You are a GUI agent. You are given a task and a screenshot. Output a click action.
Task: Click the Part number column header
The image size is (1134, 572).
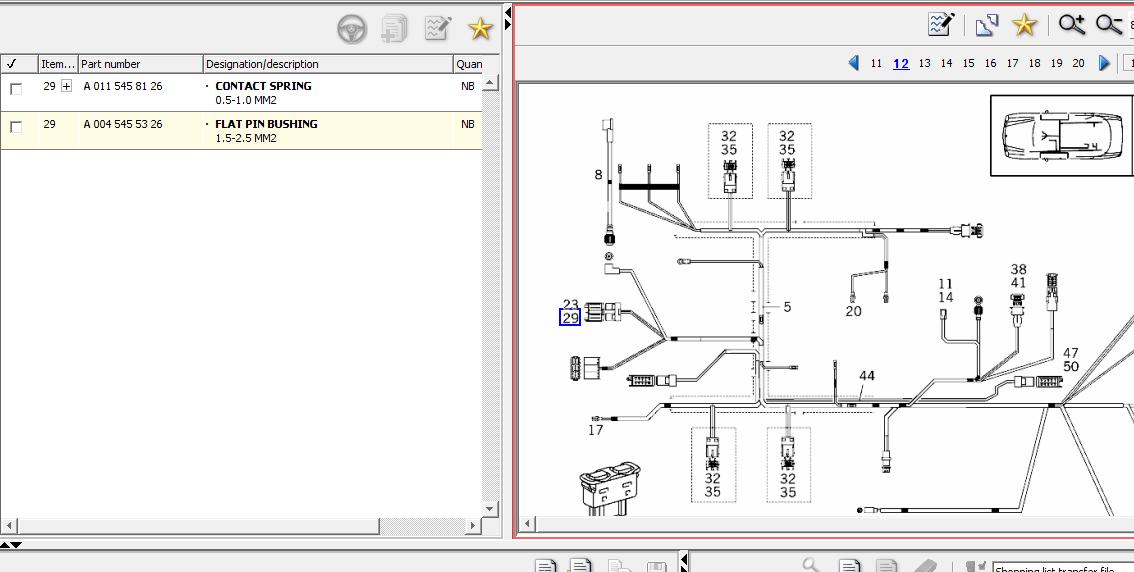pyautogui.click(x=140, y=64)
